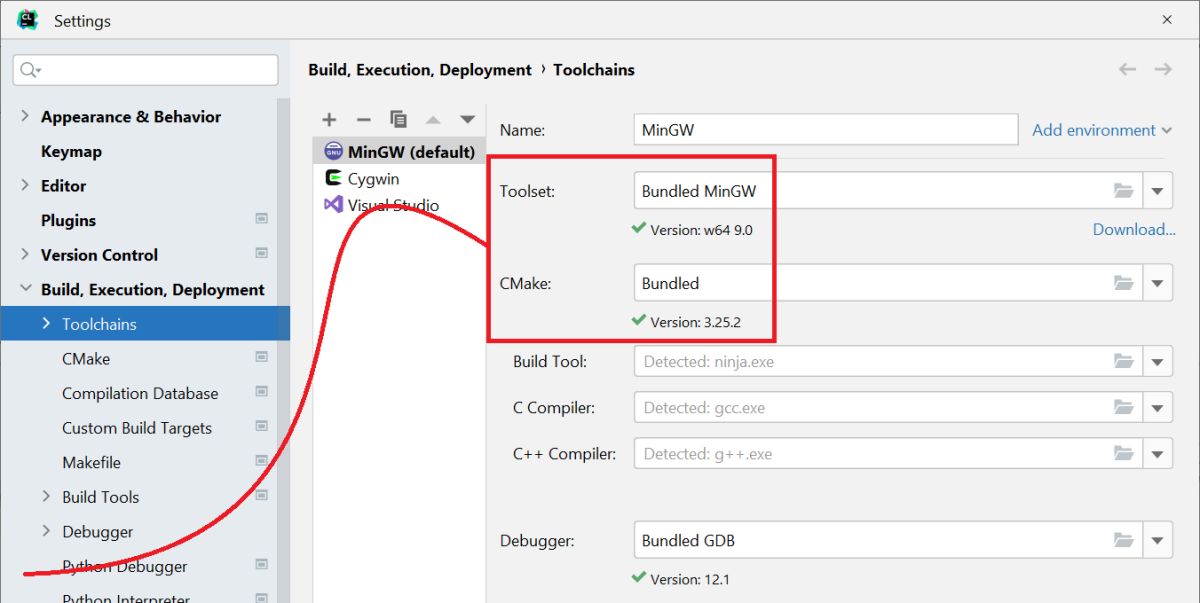Click the 'Version: 12.1' text
Viewport: 1200px width, 603px height.
[690, 579]
